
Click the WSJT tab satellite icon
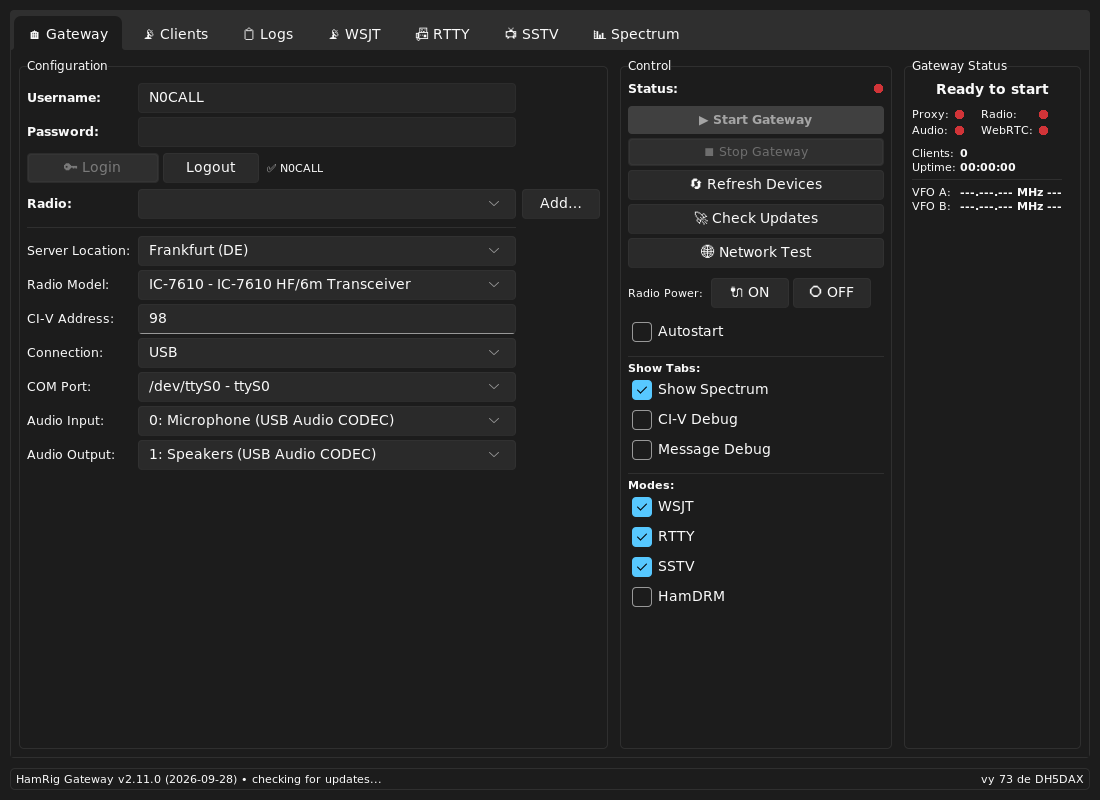[x=334, y=34]
